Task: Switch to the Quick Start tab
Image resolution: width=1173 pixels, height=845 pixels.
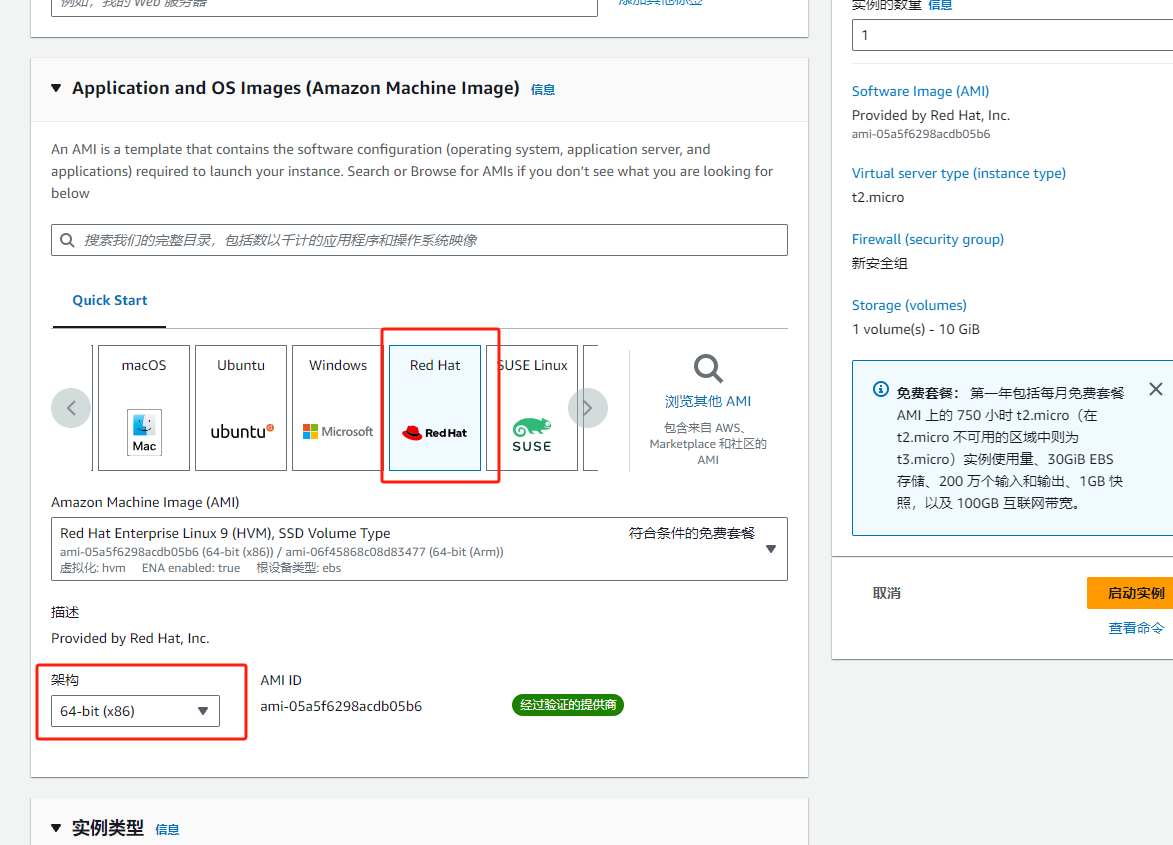Action: pos(109,301)
